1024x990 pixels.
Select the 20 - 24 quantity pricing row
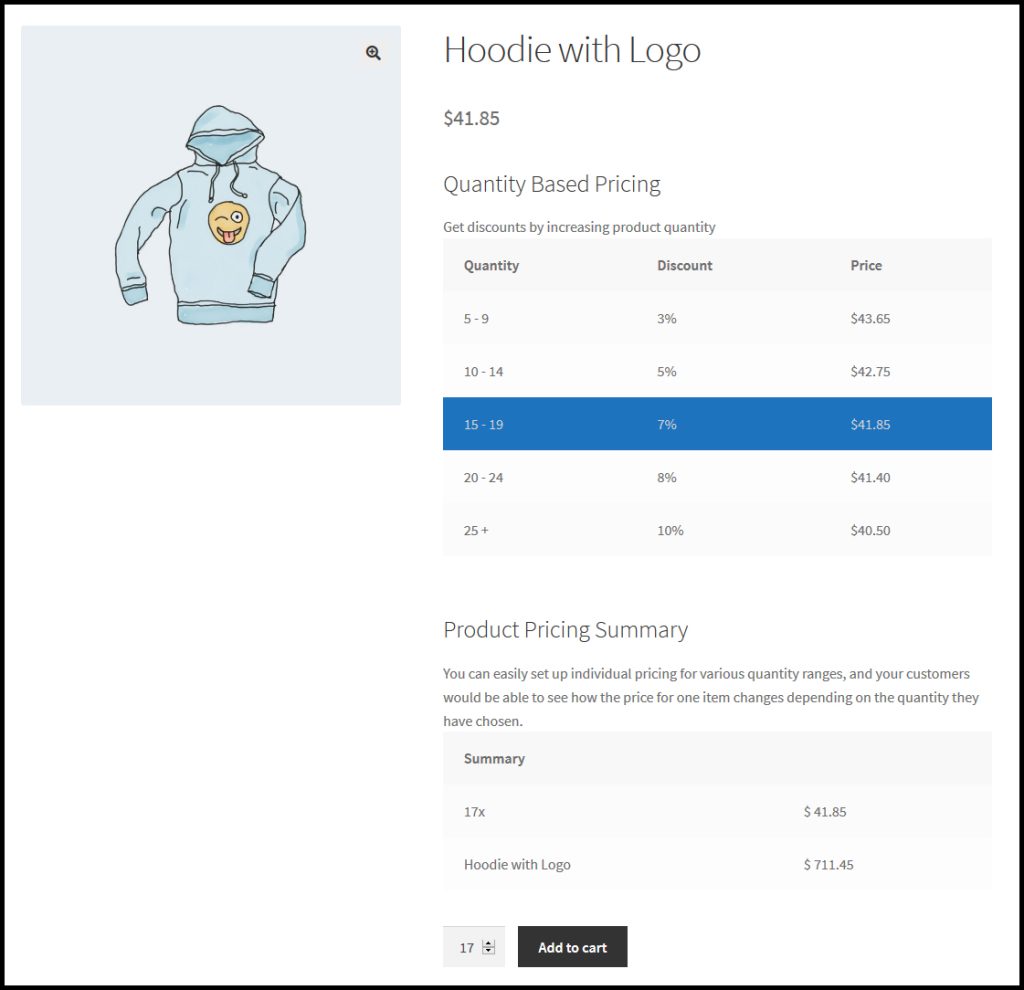coord(717,478)
